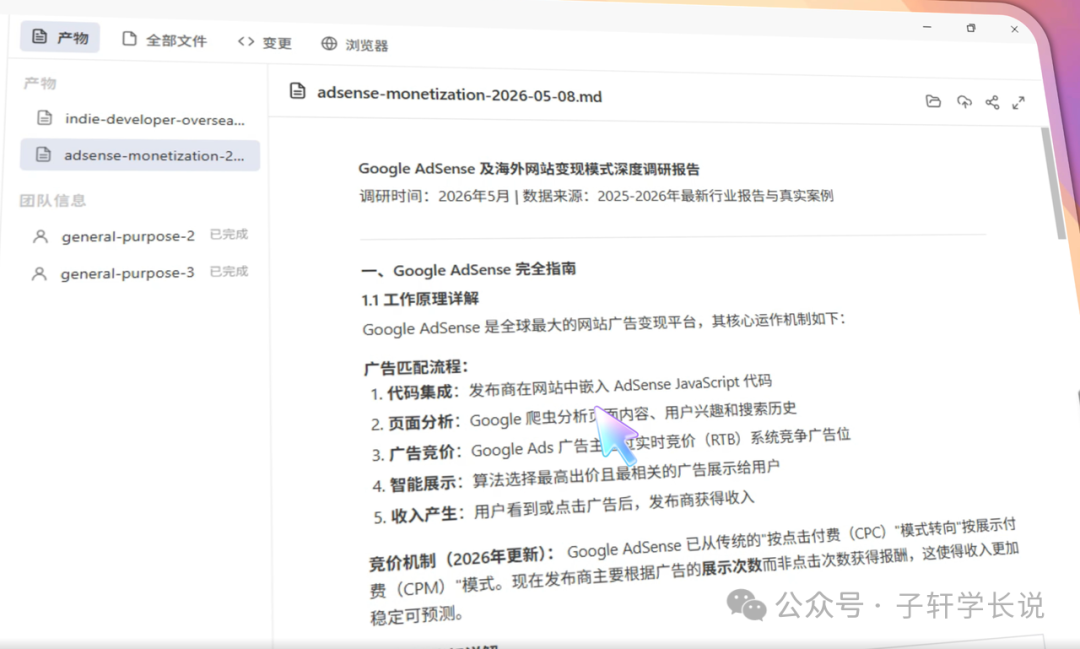
Task: Click the share icon in file header
Action: coord(992,103)
